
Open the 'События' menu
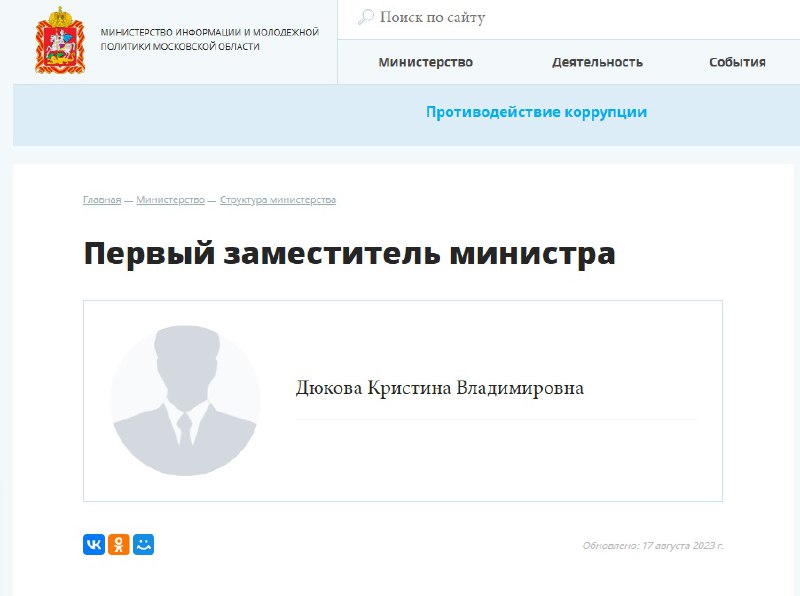[x=737, y=62]
